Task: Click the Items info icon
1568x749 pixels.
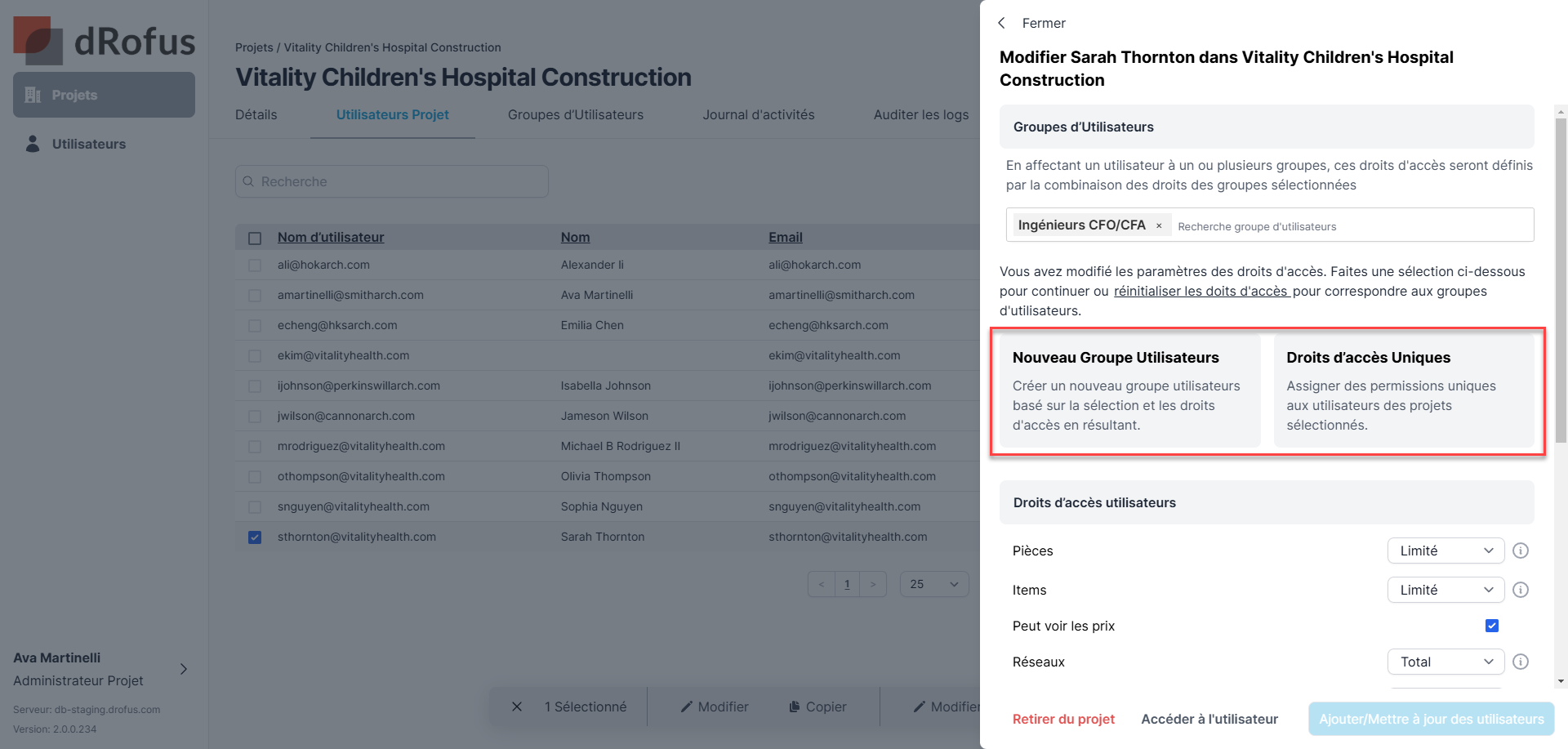Action: click(1520, 590)
